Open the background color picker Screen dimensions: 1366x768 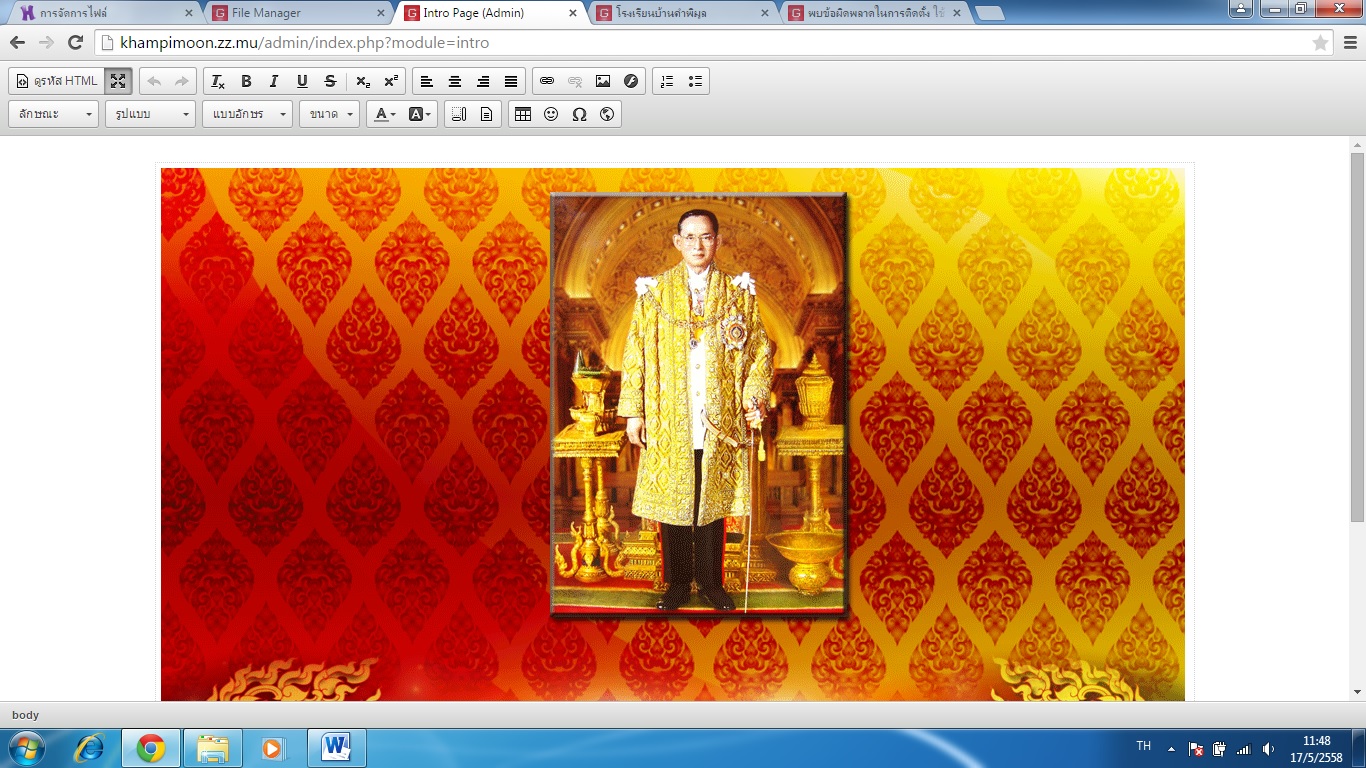[x=420, y=114]
